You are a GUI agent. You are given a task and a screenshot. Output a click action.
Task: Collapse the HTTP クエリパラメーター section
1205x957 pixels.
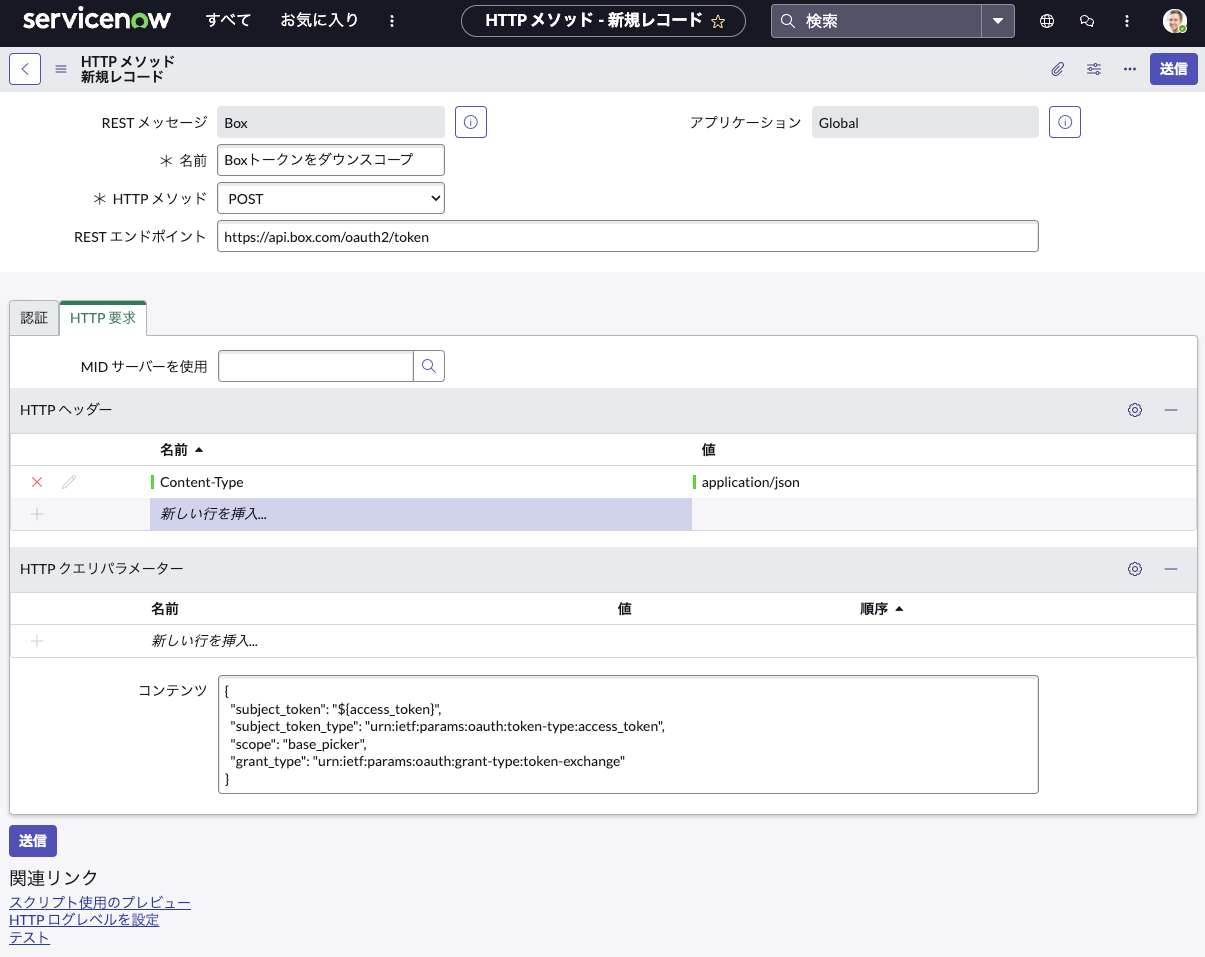[x=1171, y=569]
